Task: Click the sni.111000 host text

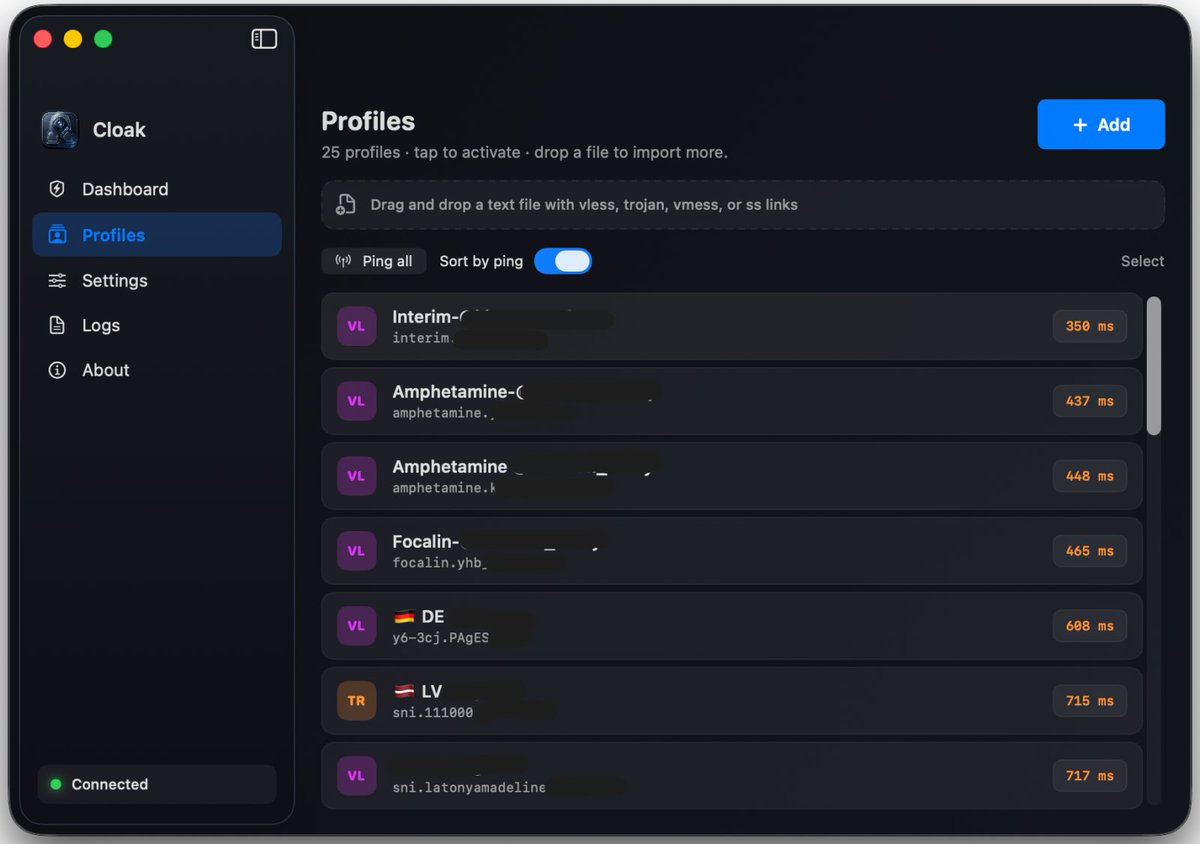Action: (x=433, y=713)
